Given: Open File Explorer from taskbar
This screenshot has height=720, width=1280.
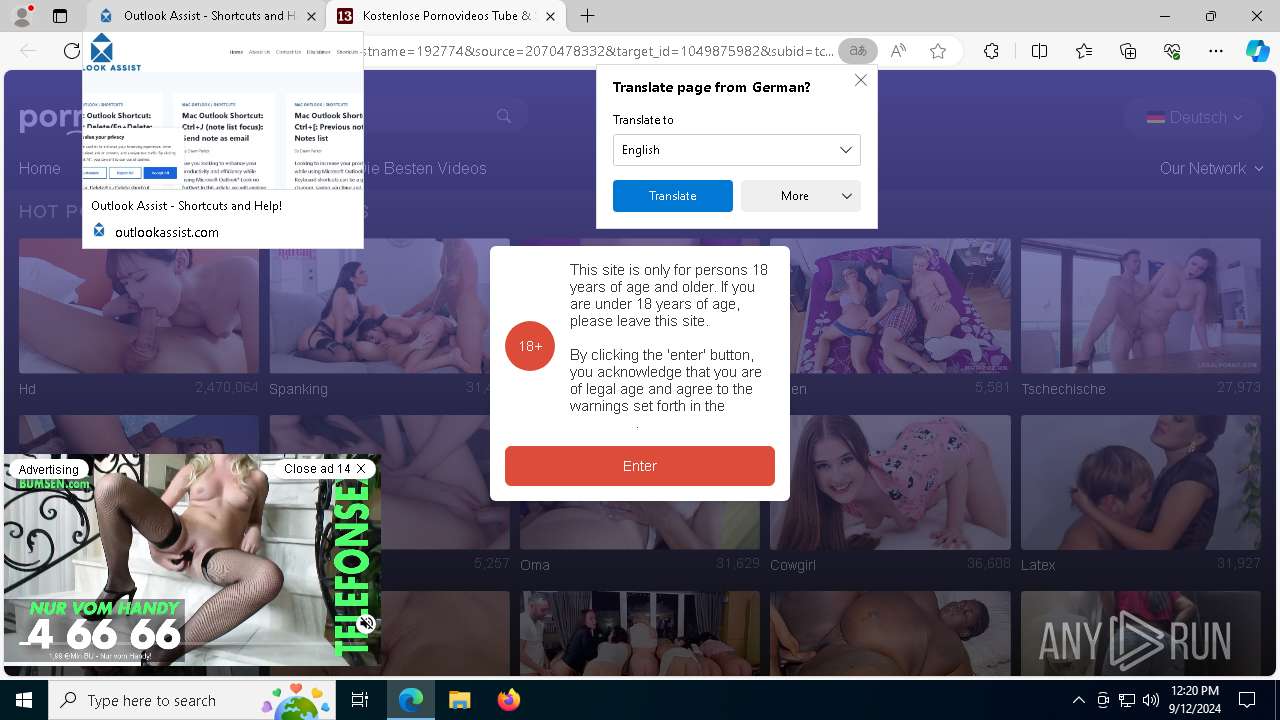Looking at the screenshot, I should [x=459, y=700].
